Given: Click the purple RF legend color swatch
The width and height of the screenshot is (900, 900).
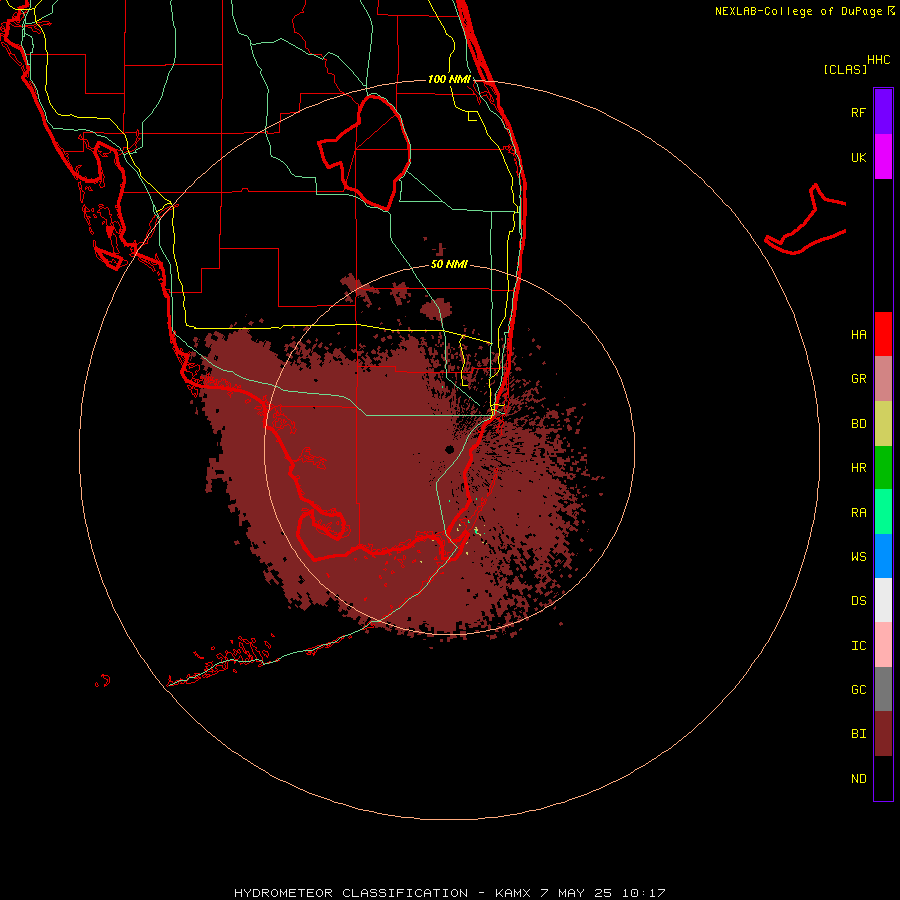Looking at the screenshot, I should tap(883, 112).
